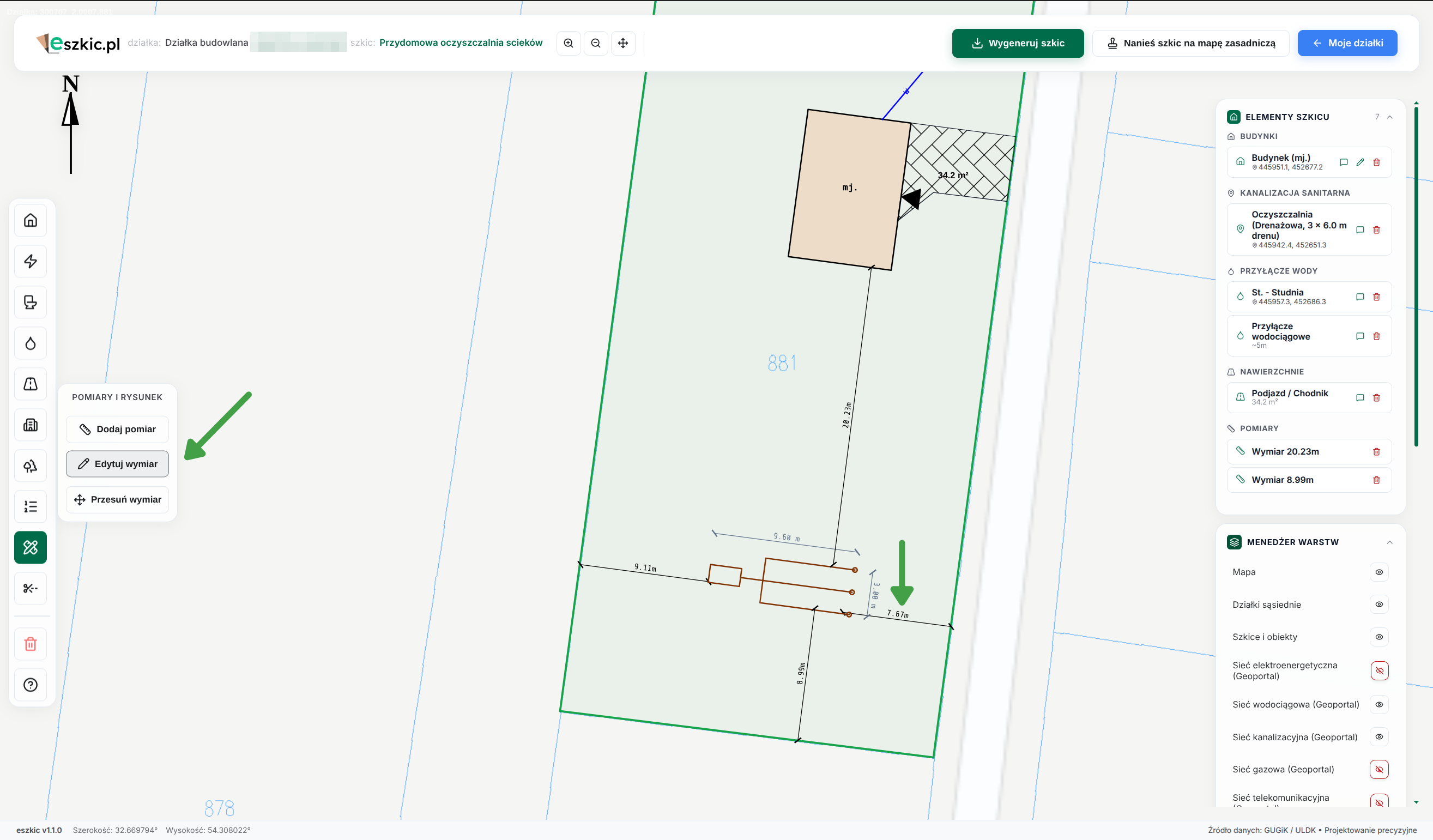Zoom out with the magnifier minus icon
The height and width of the screenshot is (840, 1433).
pos(595,43)
